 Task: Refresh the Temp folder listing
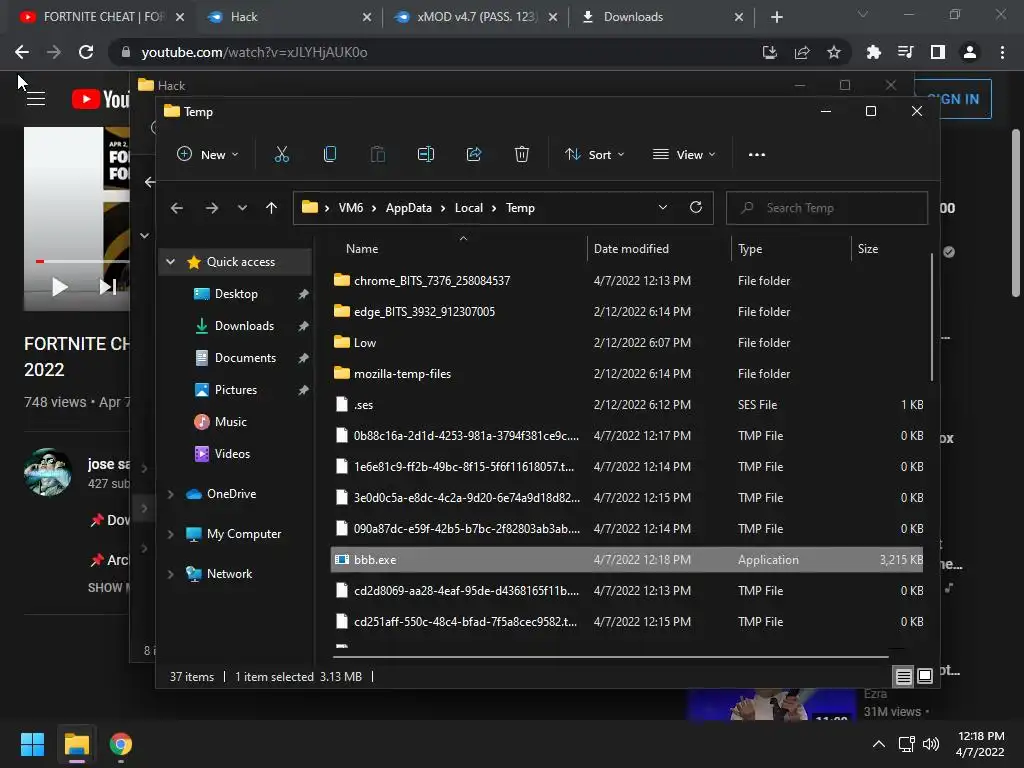click(696, 208)
